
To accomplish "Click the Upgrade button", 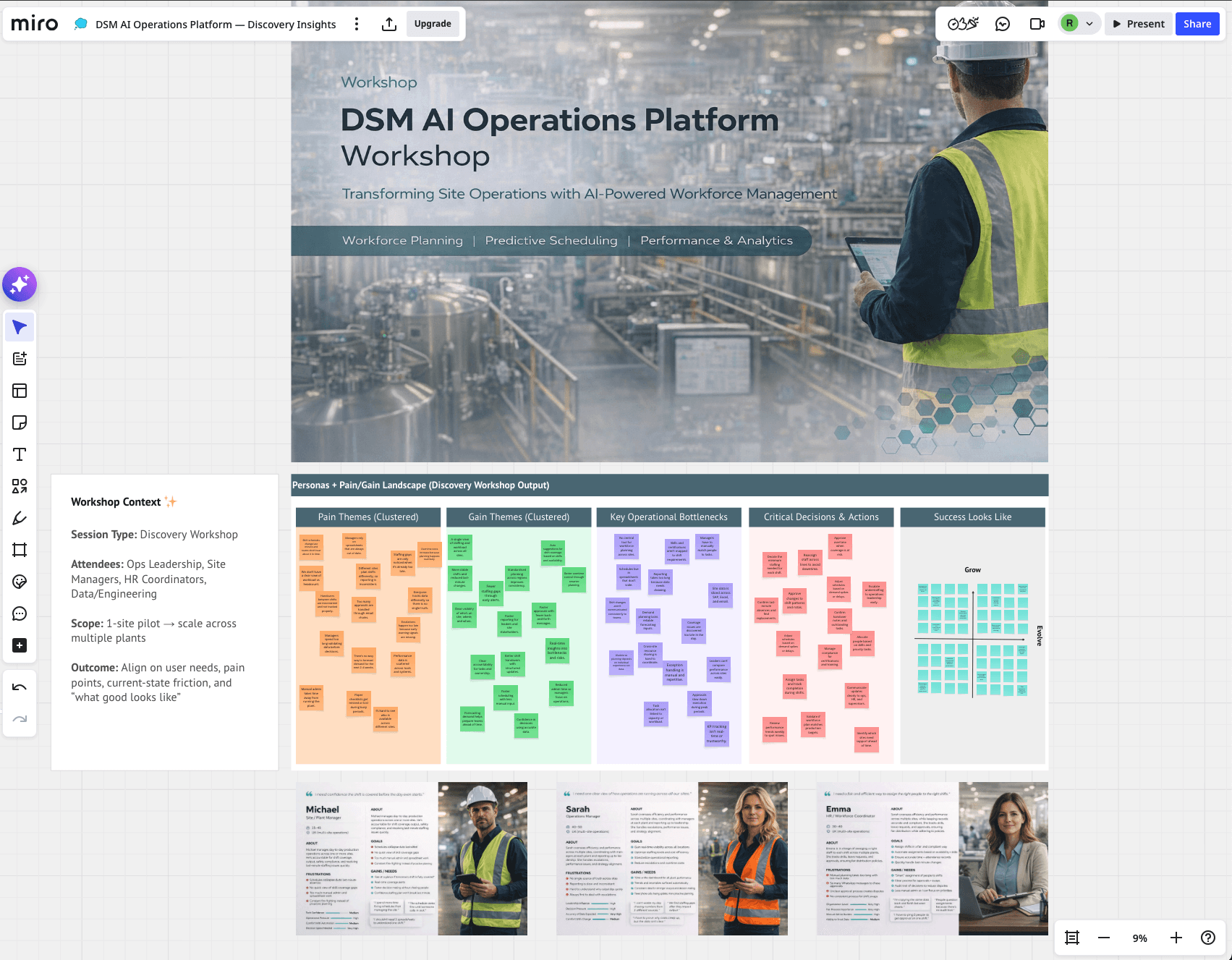I will point(433,24).
